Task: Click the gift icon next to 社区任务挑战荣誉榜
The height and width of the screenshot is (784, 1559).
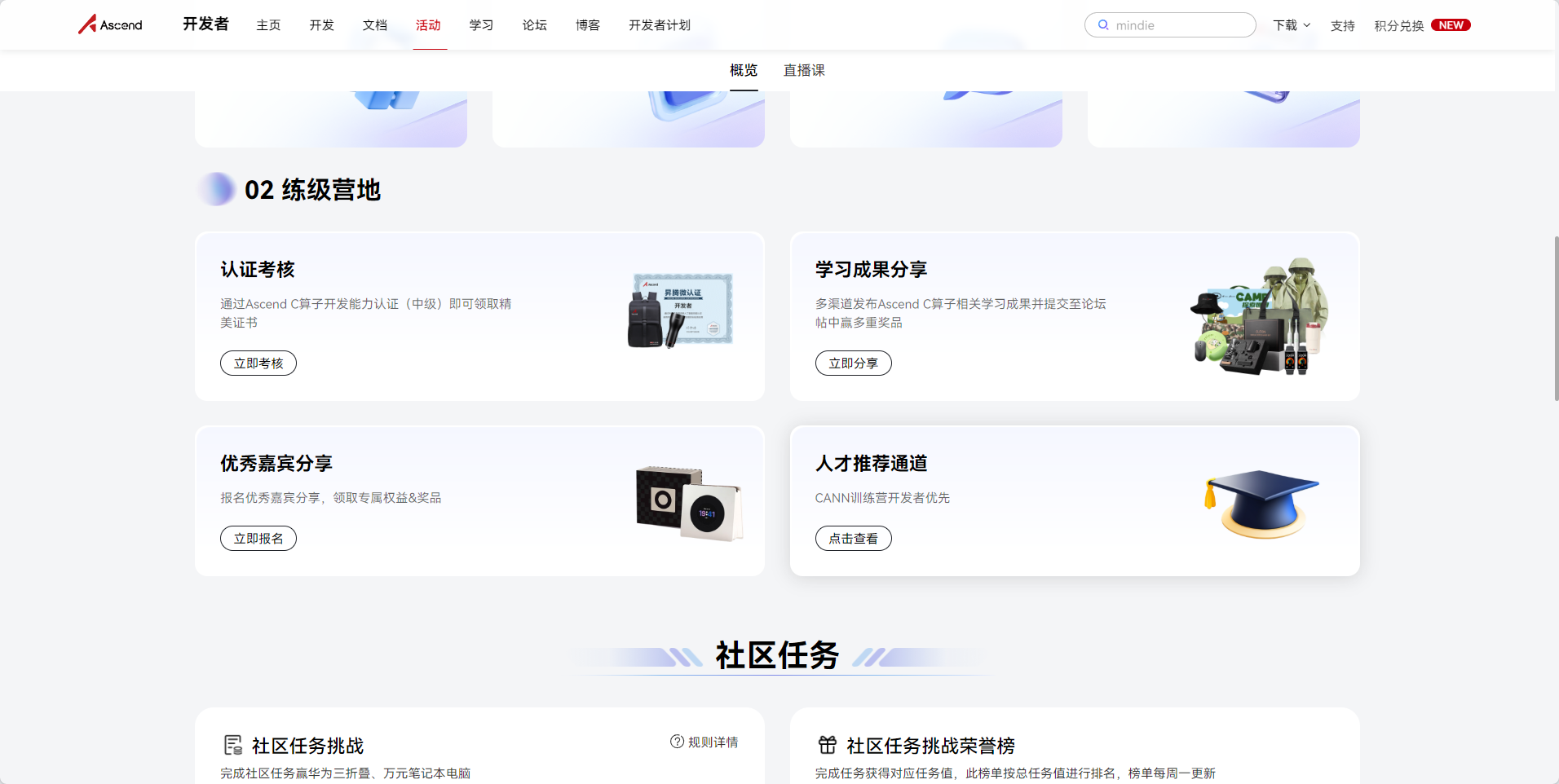Action: (827, 744)
